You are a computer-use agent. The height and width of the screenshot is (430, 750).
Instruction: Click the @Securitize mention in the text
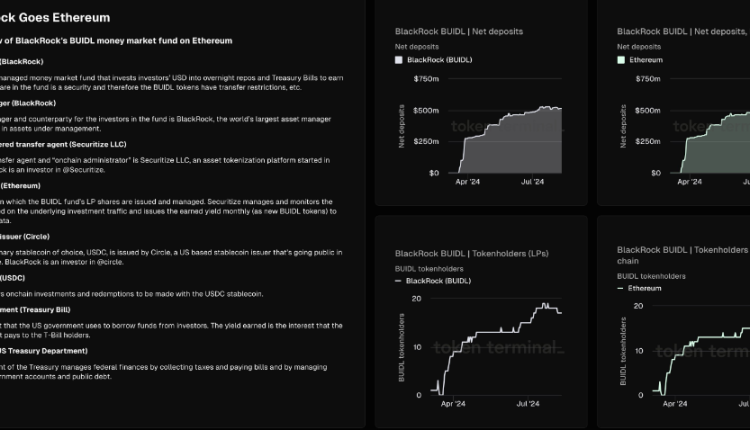pyautogui.click(x=83, y=170)
